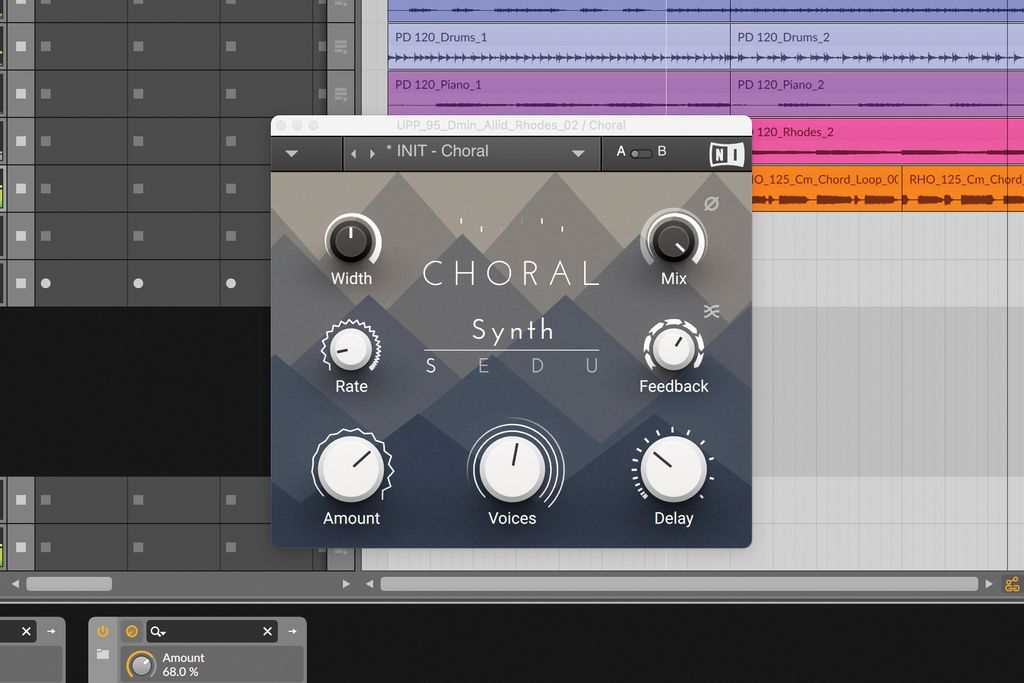Click the previous preset arrow in the header
The width and height of the screenshot is (1024, 683).
point(353,153)
